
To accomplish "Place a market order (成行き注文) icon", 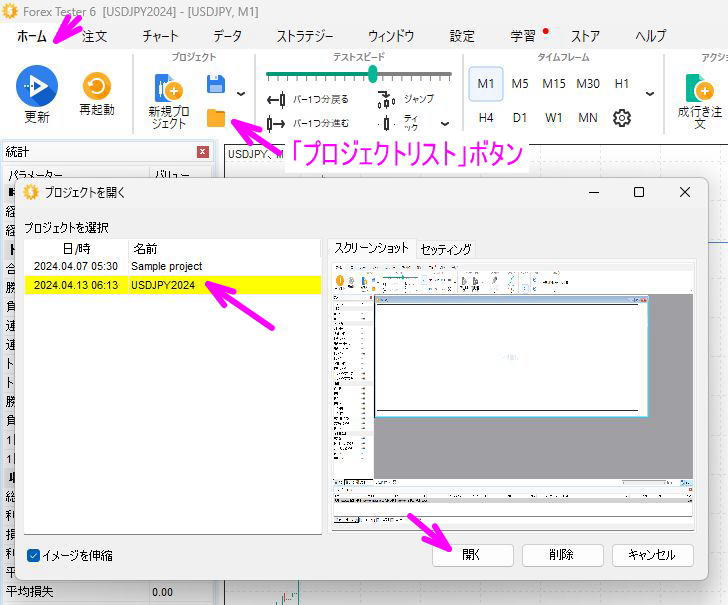I will [x=699, y=88].
